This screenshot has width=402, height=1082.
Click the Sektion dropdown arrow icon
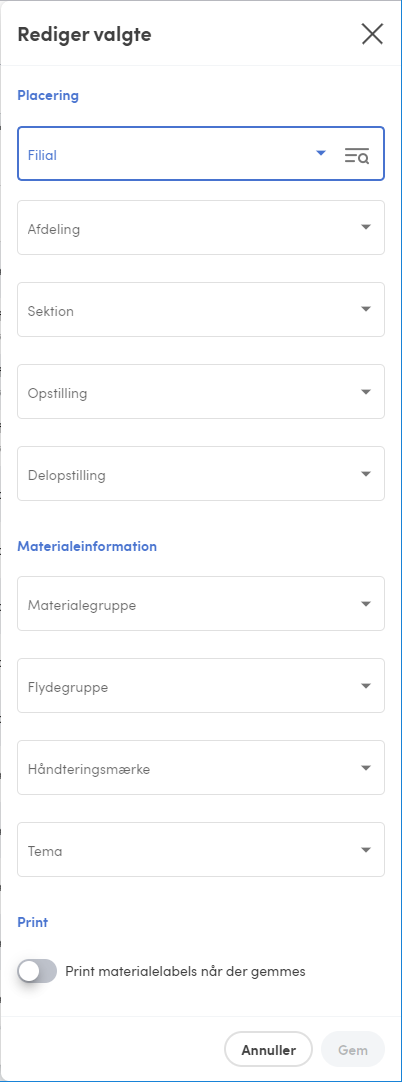point(366,309)
